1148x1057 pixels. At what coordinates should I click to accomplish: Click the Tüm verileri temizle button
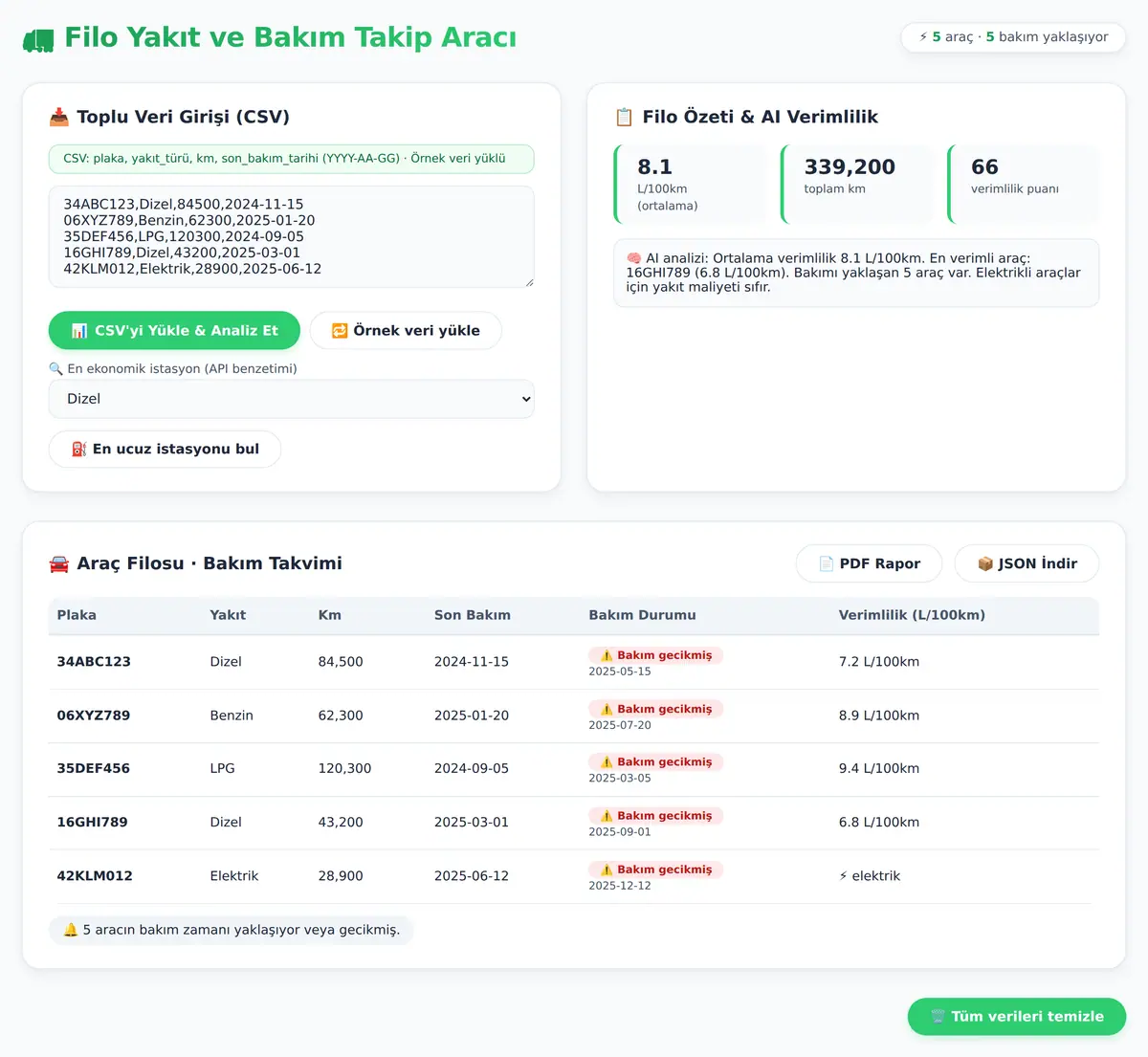coord(1017,1017)
